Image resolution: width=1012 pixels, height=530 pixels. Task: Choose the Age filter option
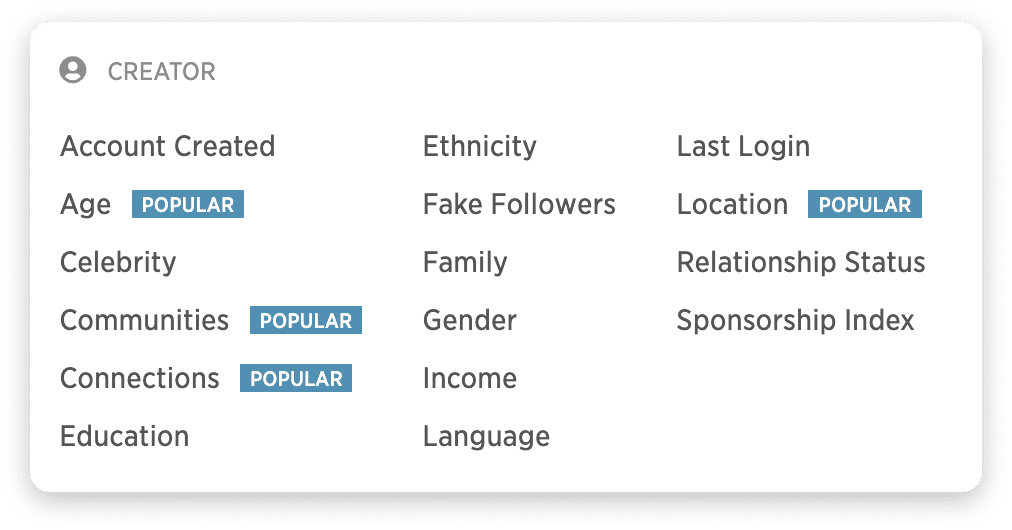86,205
